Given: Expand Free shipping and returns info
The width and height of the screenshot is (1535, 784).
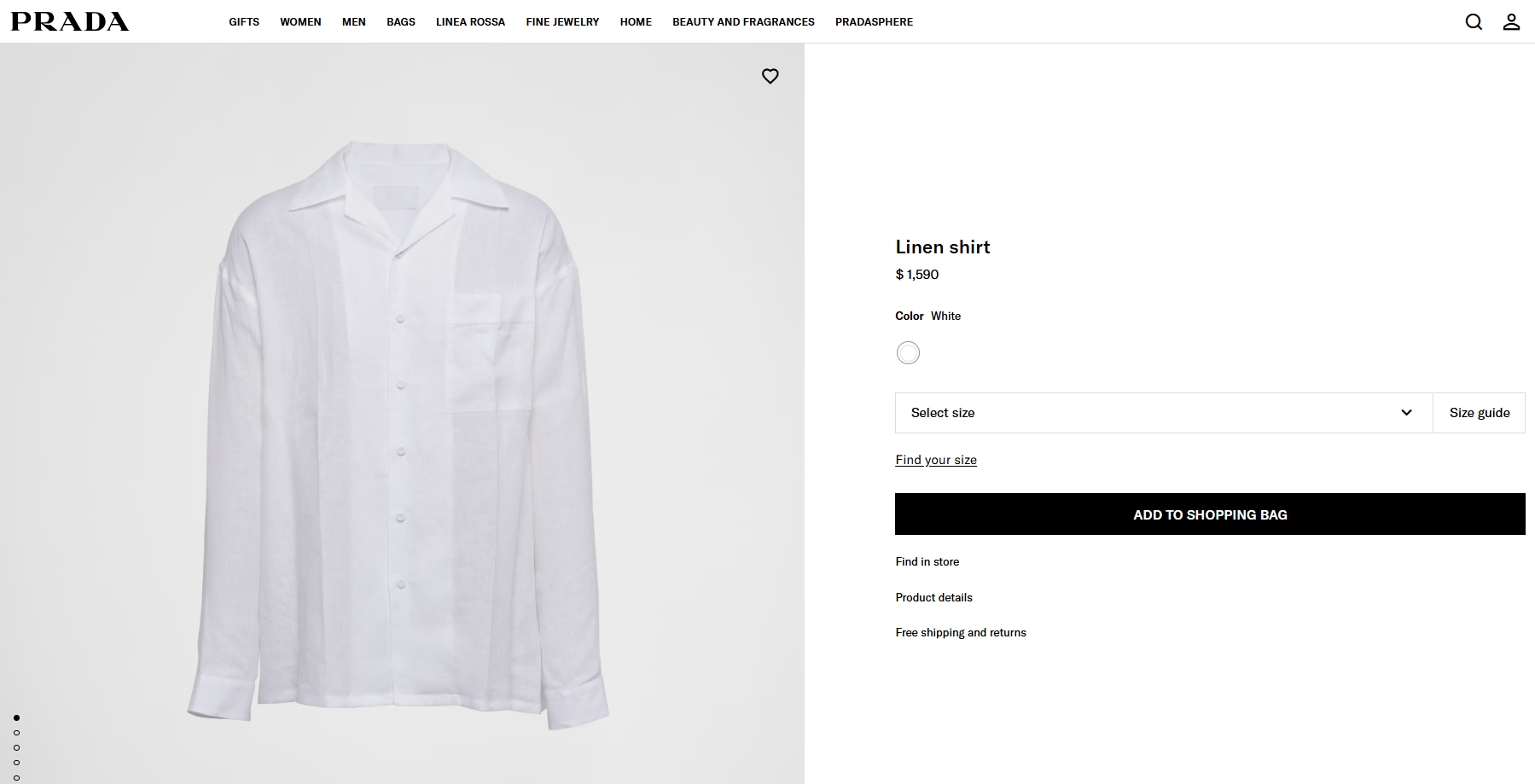Looking at the screenshot, I should pyautogui.click(x=960, y=632).
